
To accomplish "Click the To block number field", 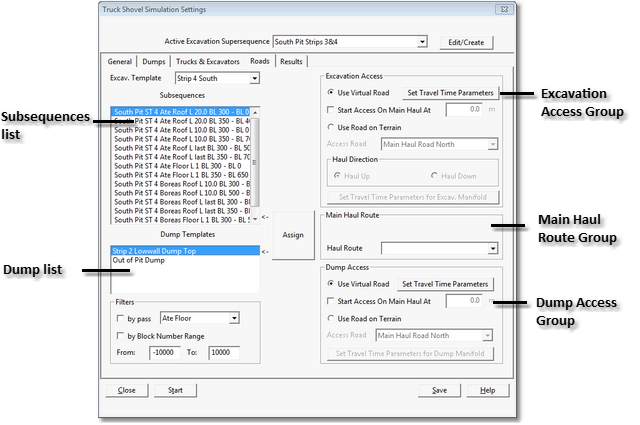I will tap(224, 352).
